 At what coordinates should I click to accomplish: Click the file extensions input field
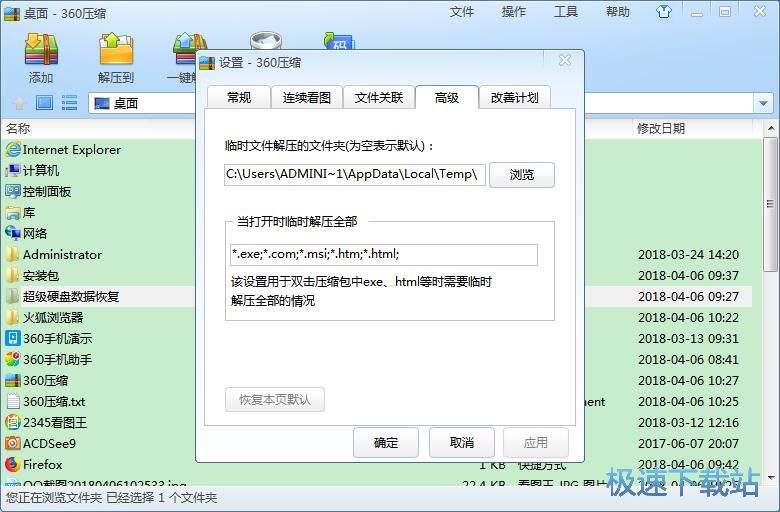(x=384, y=255)
